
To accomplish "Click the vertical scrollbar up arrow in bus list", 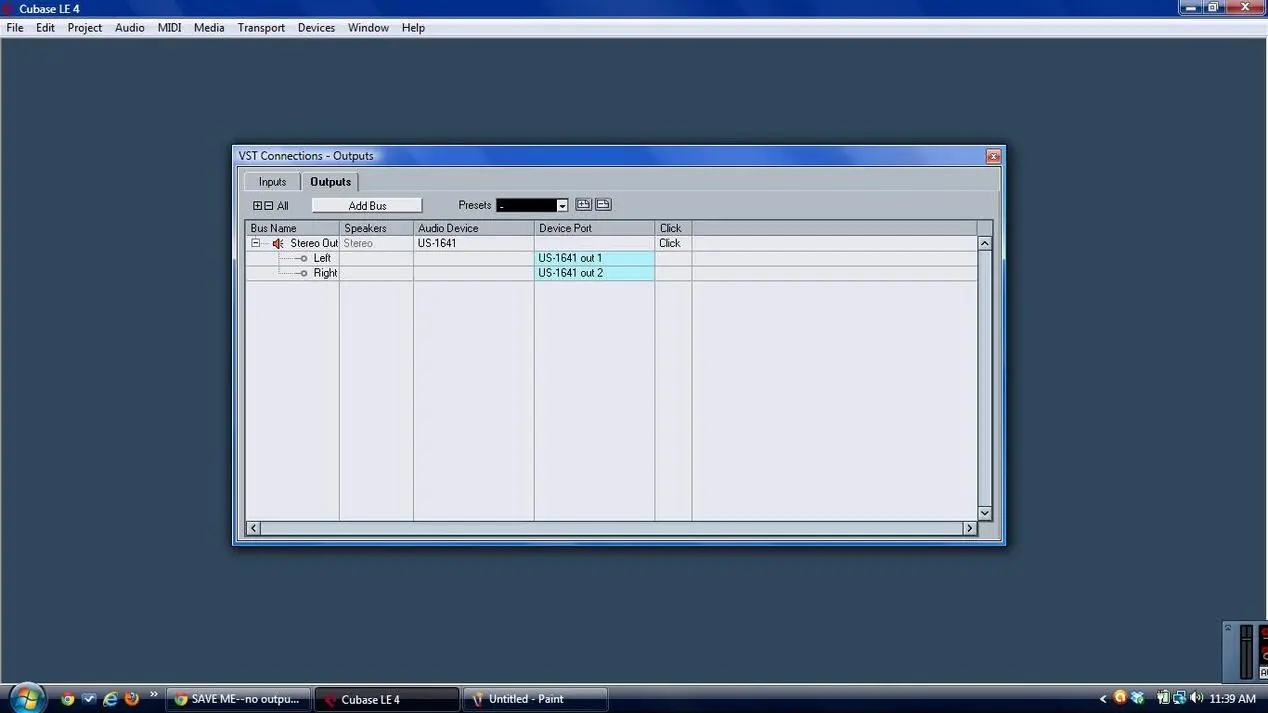I will coord(984,243).
